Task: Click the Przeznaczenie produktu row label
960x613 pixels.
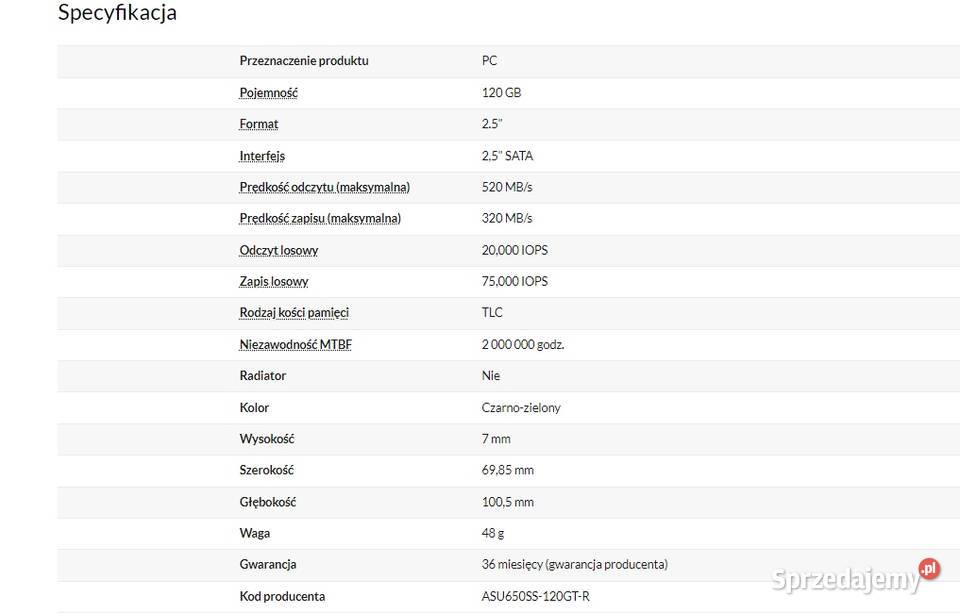Action: point(304,61)
